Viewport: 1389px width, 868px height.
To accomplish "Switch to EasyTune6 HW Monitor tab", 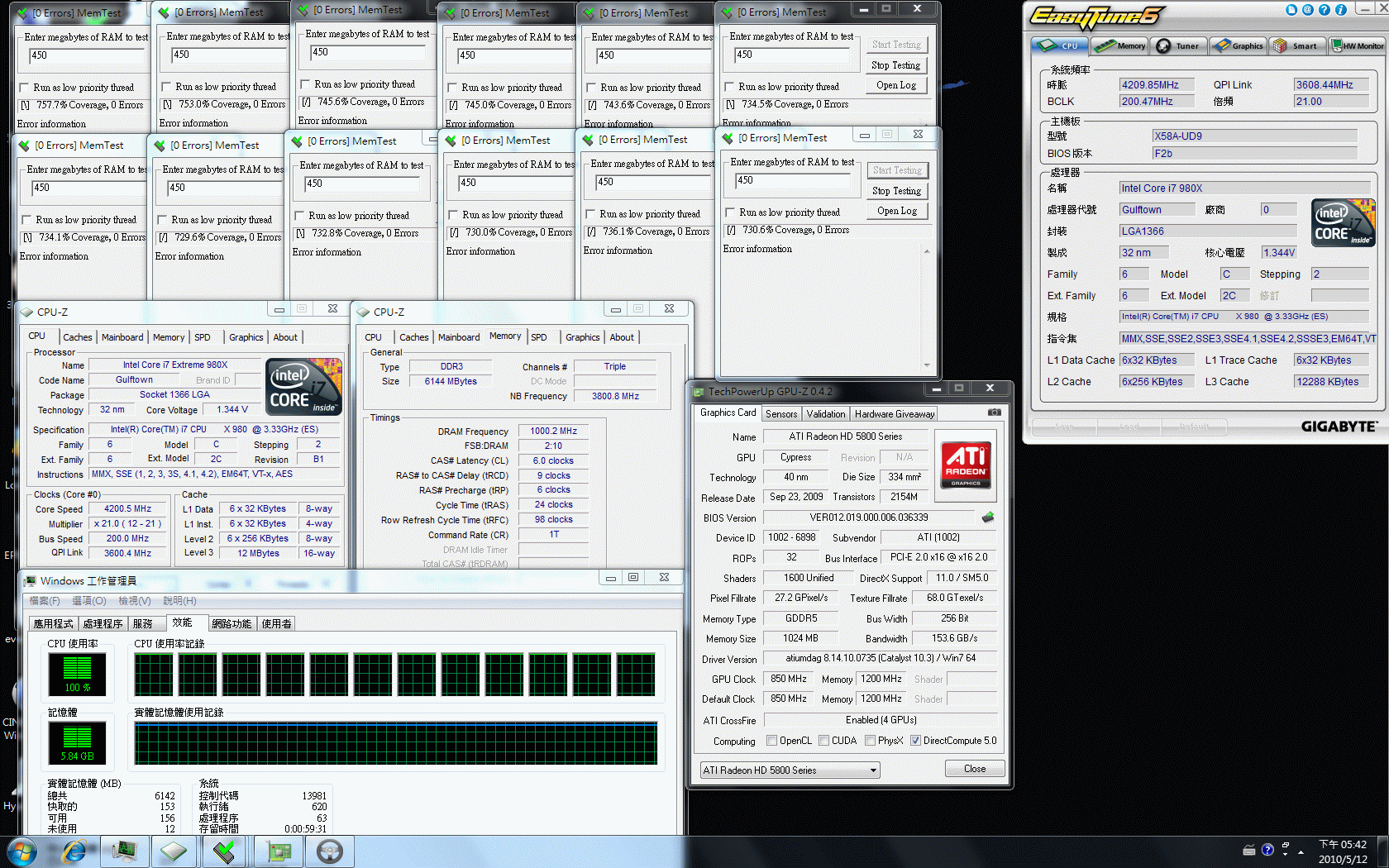I will (1357, 45).
